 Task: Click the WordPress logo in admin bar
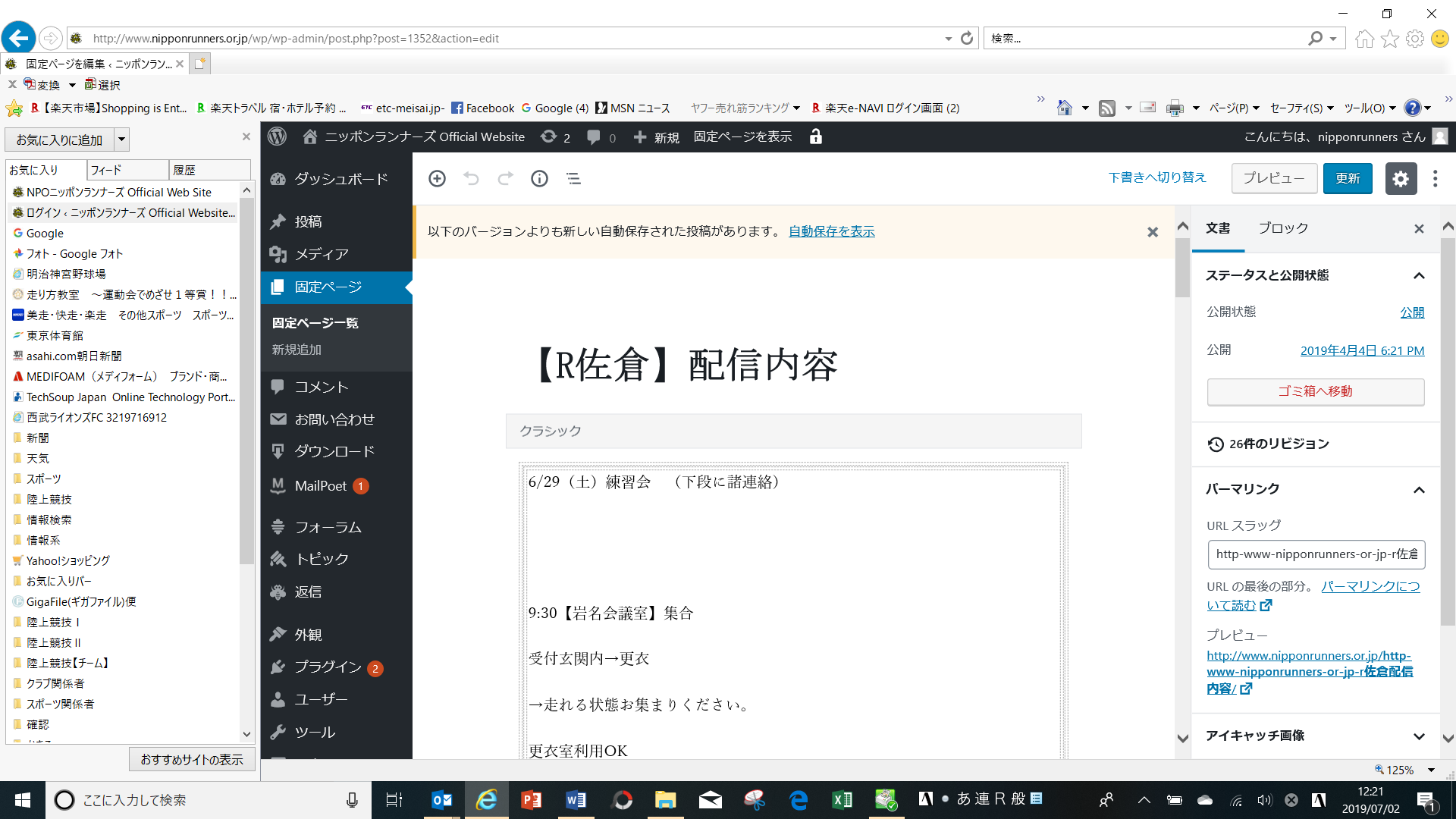pos(278,136)
